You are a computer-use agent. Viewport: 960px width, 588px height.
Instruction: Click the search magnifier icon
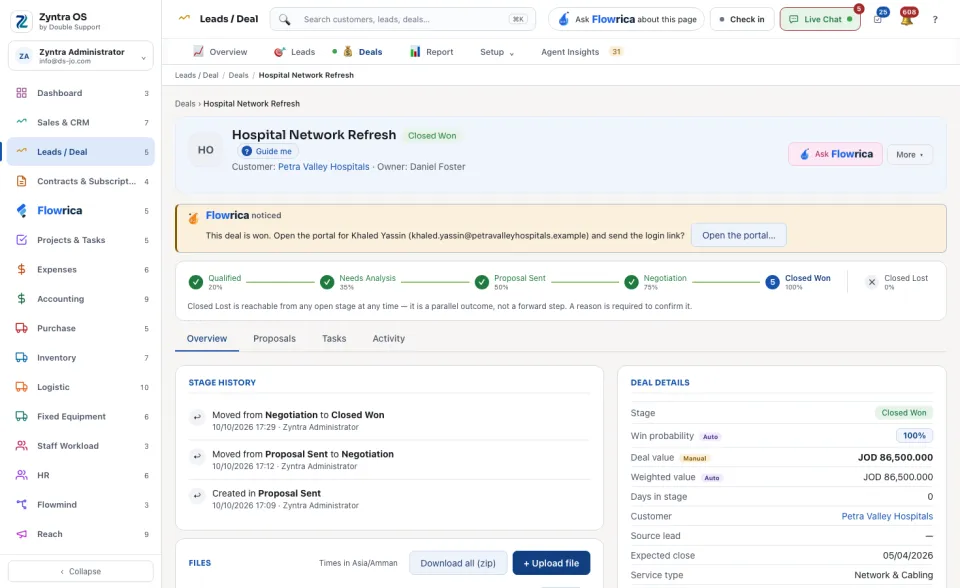[x=285, y=20]
